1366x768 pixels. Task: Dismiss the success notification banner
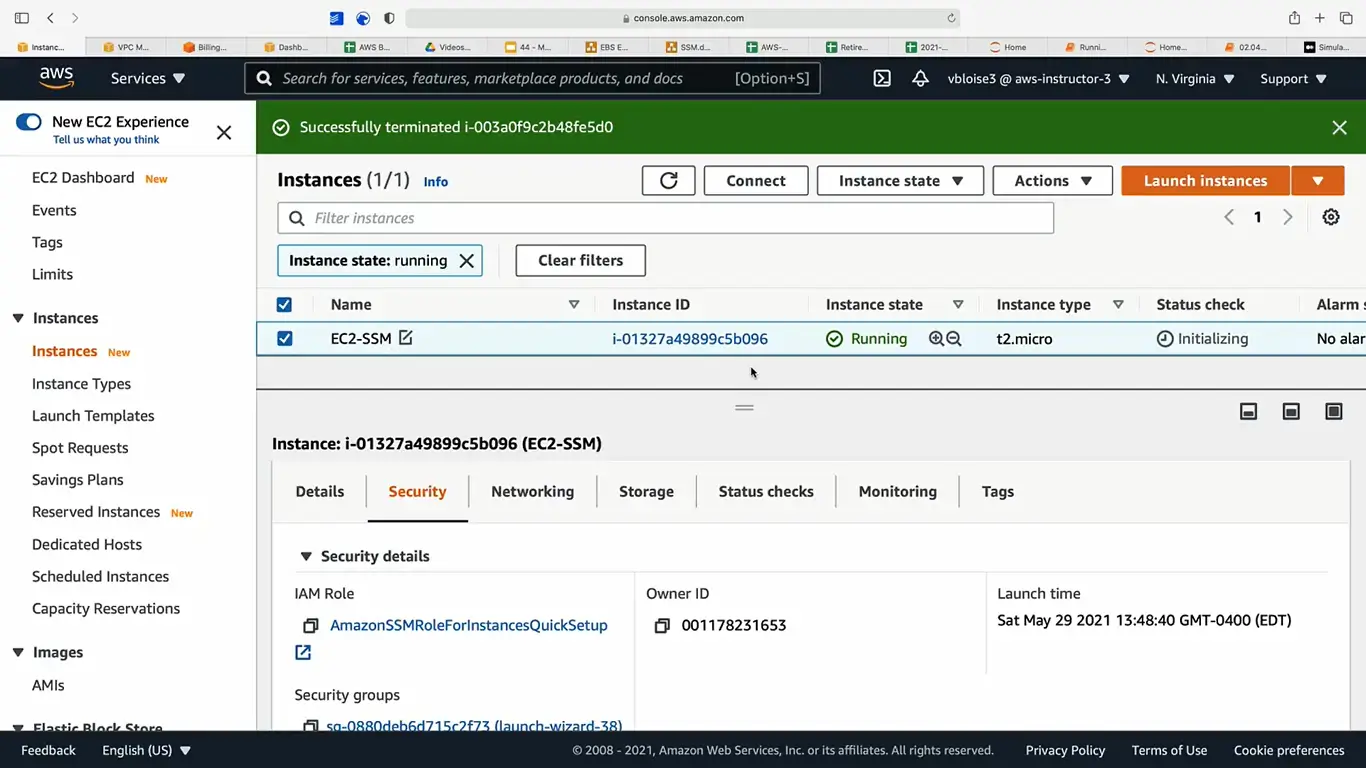(x=1339, y=127)
